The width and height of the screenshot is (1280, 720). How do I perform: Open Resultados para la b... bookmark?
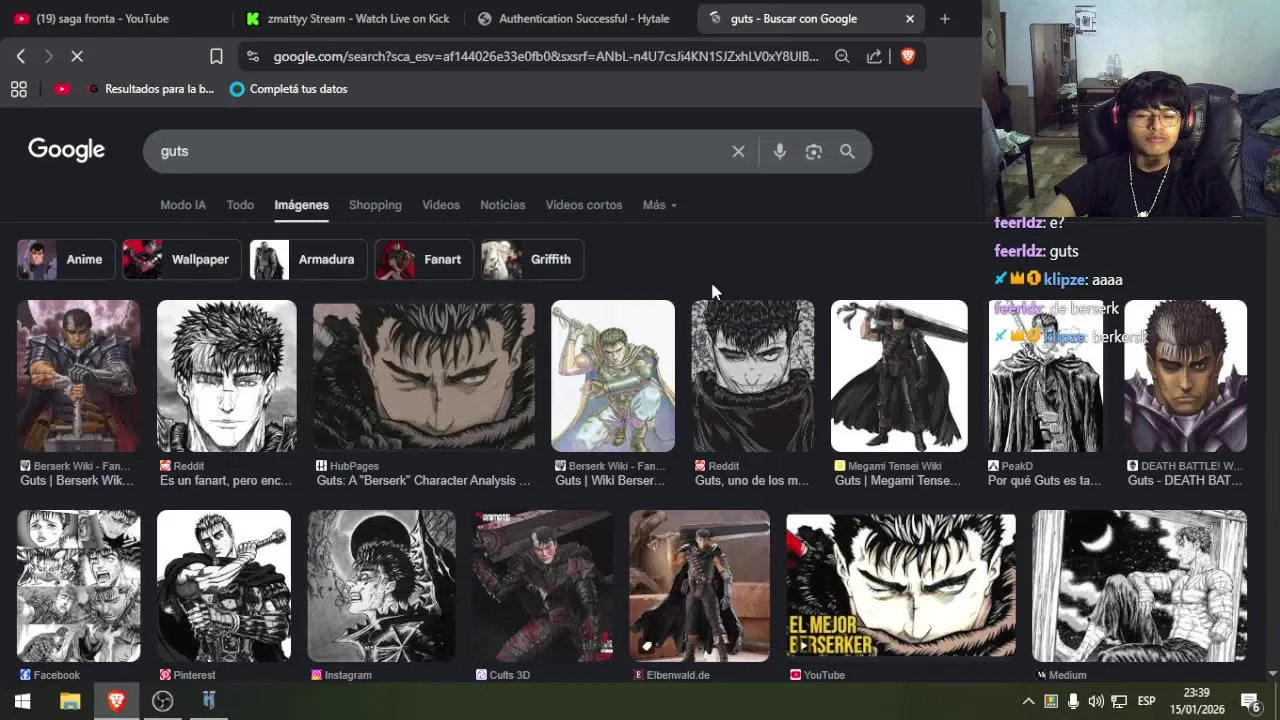tap(151, 89)
